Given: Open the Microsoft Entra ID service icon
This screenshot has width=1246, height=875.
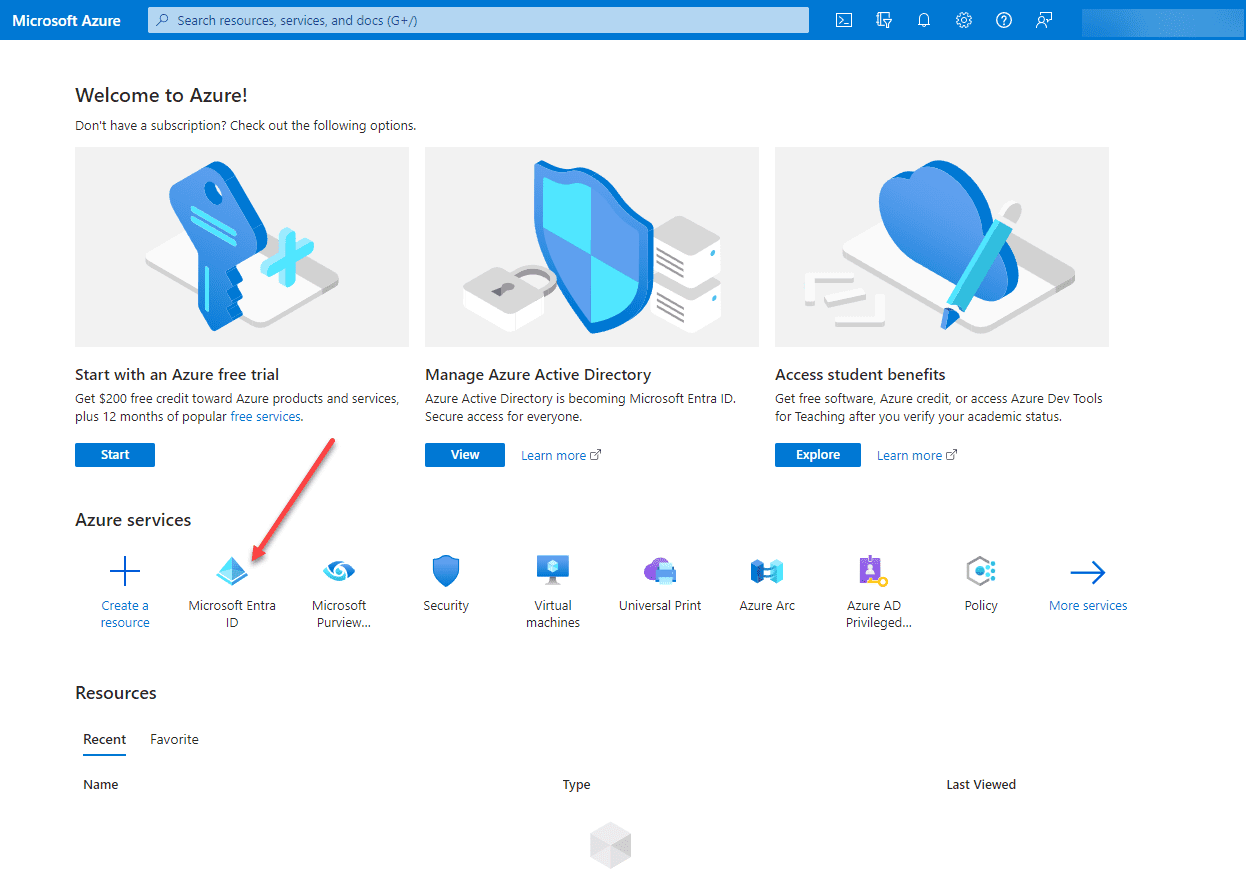Looking at the screenshot, I should (232, 572).
